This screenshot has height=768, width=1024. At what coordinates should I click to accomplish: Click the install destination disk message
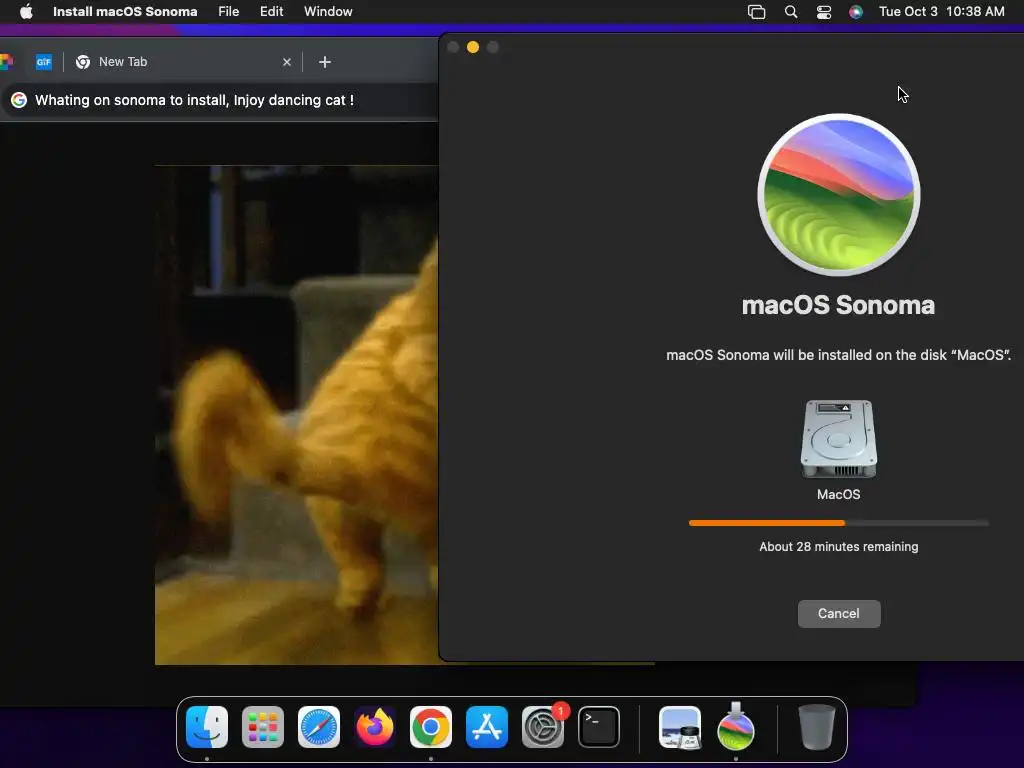[839, 355]
